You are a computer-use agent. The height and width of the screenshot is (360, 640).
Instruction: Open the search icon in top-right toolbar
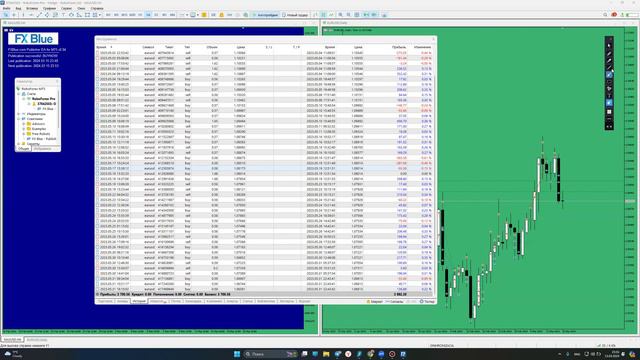click(605, 15)
